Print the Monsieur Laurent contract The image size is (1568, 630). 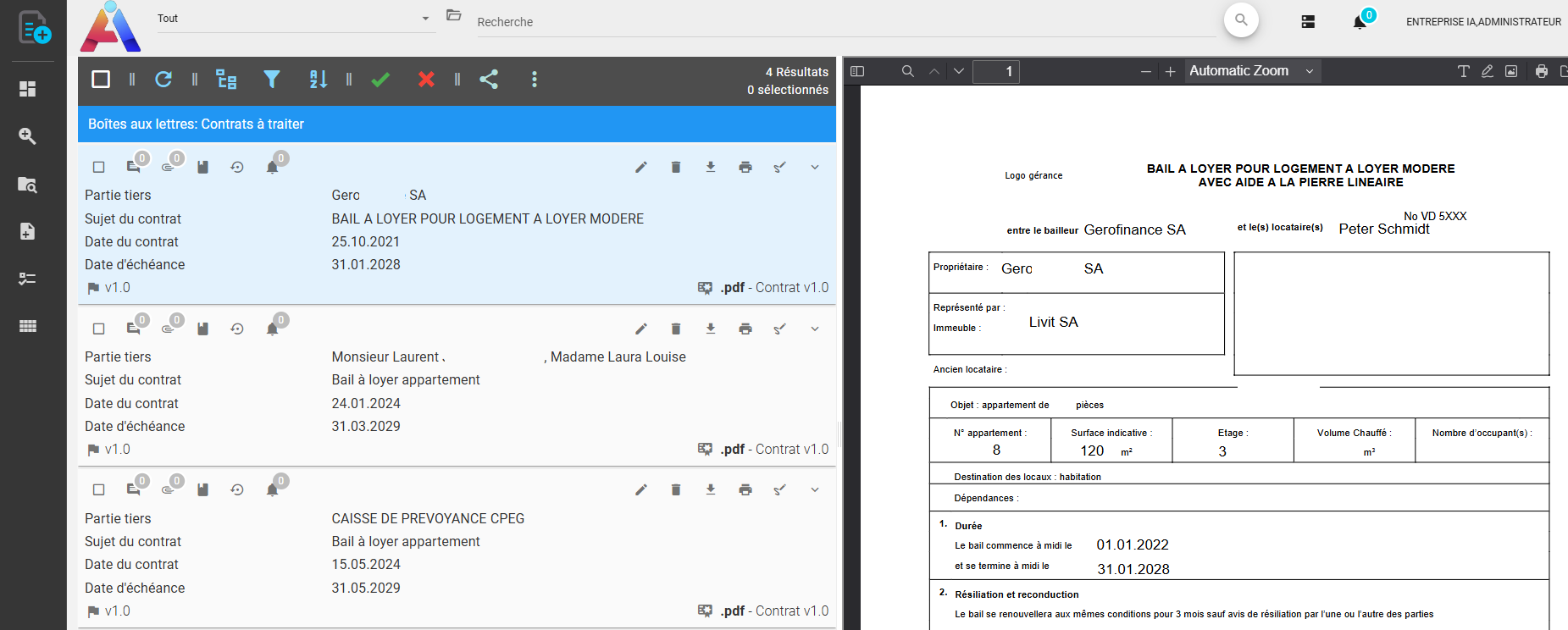tap(745, 329)
